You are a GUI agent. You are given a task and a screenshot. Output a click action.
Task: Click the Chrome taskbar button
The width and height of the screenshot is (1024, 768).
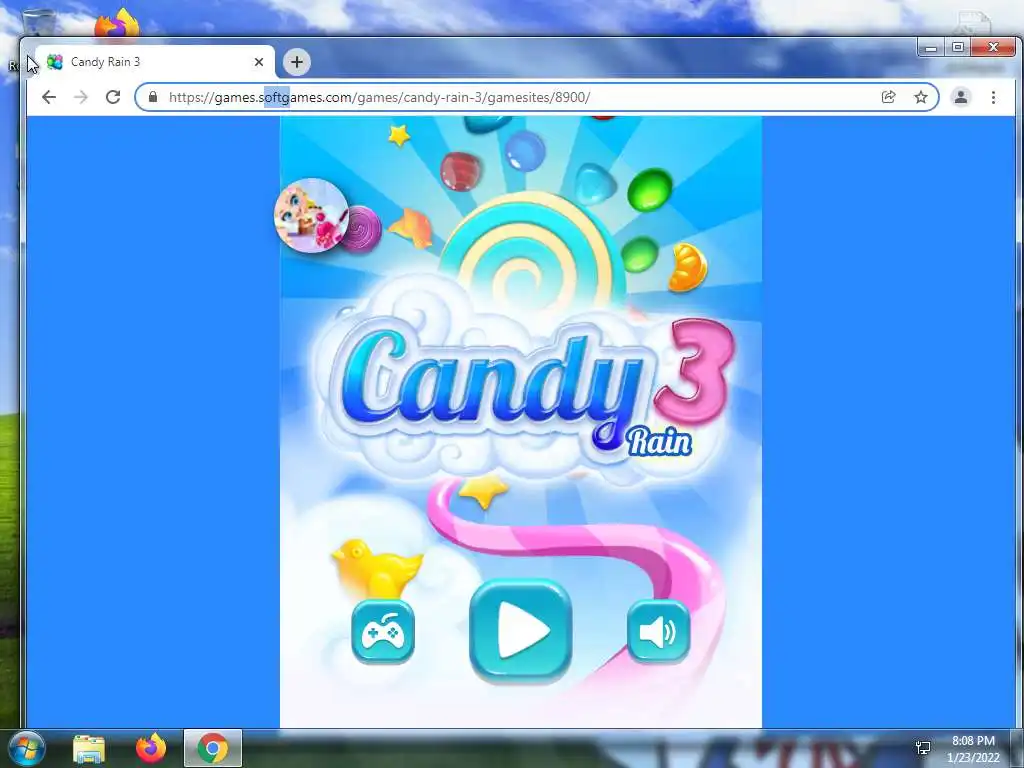[213, 748]
